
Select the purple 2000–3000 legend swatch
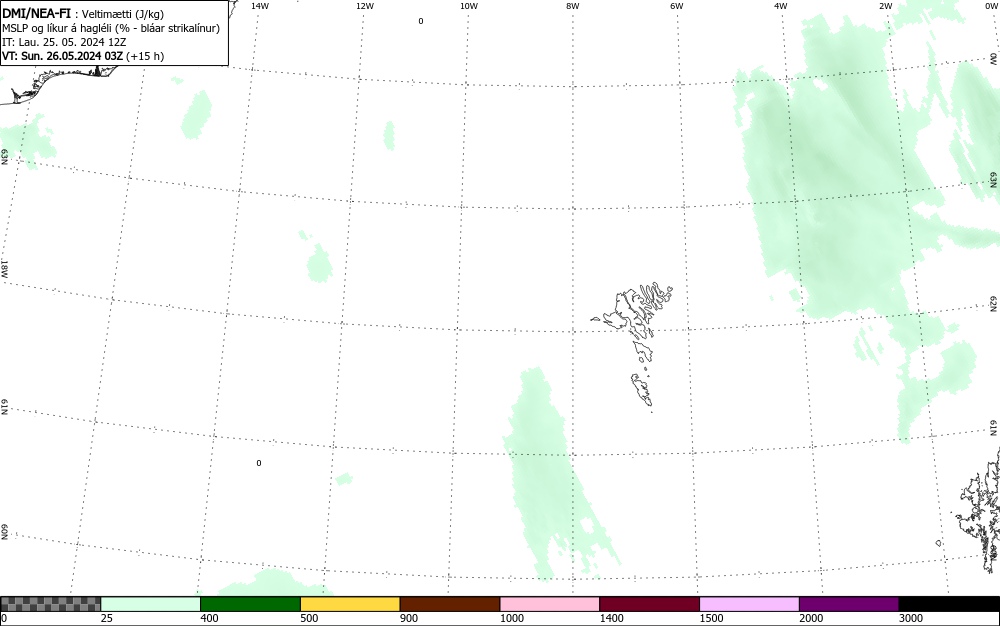coord(849,604)
